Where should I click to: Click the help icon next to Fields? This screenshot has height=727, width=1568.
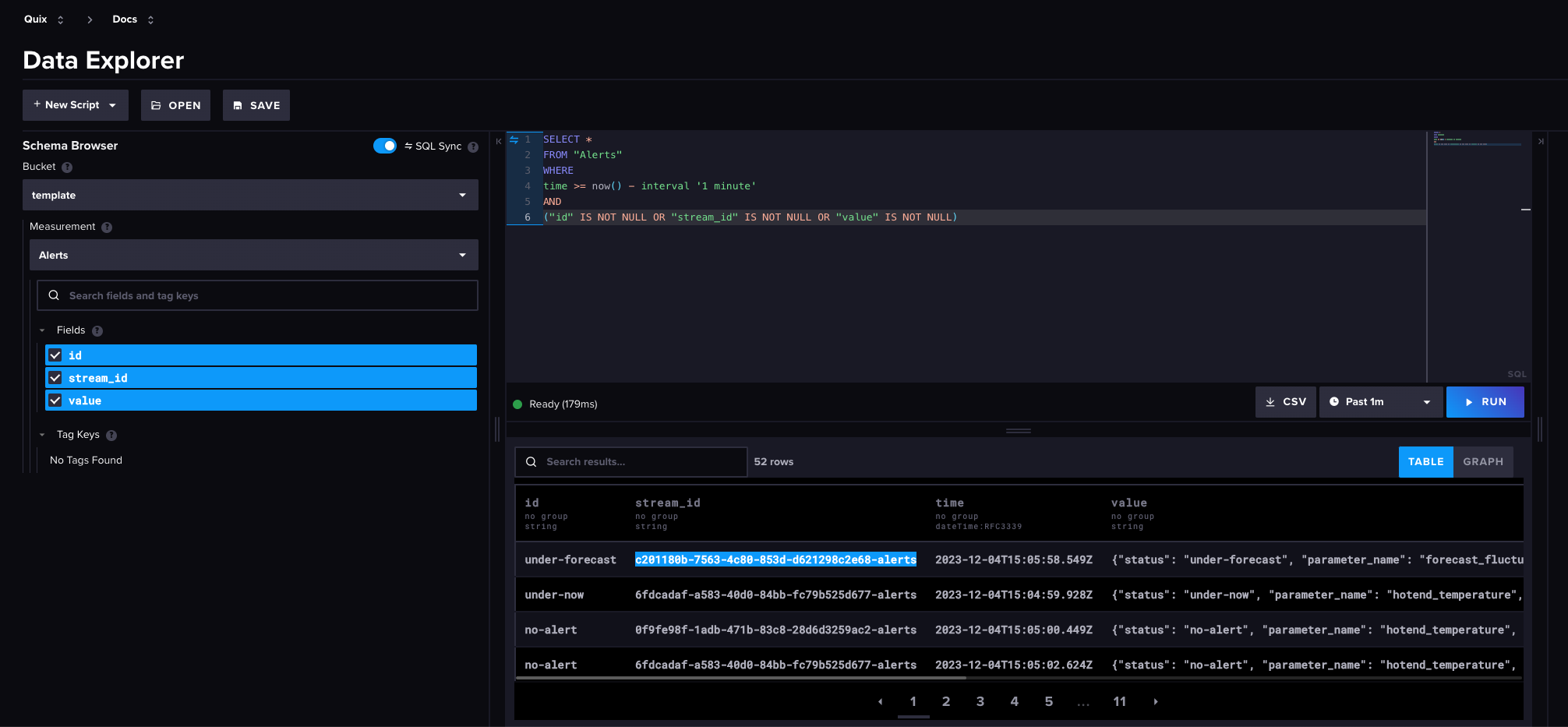[x=97, y=330]
